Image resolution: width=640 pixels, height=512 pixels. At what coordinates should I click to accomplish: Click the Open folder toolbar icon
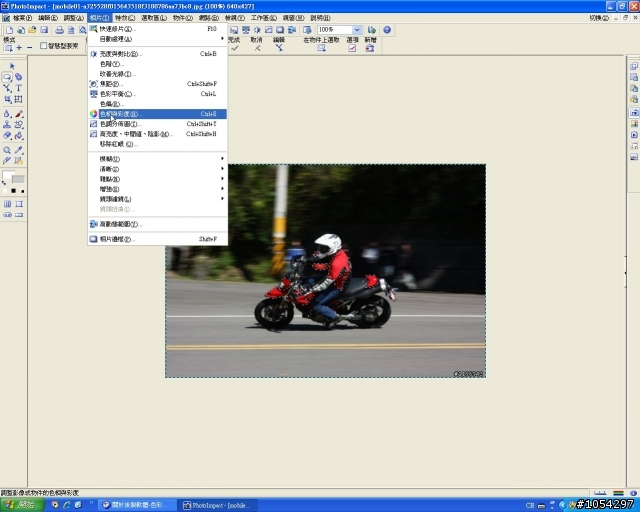(32, 30)
